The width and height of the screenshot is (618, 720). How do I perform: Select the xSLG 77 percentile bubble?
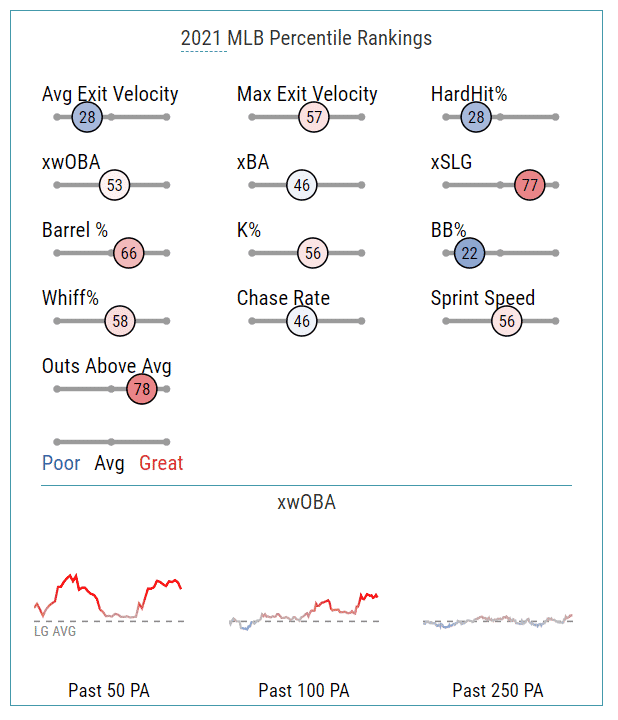point(530,185)
